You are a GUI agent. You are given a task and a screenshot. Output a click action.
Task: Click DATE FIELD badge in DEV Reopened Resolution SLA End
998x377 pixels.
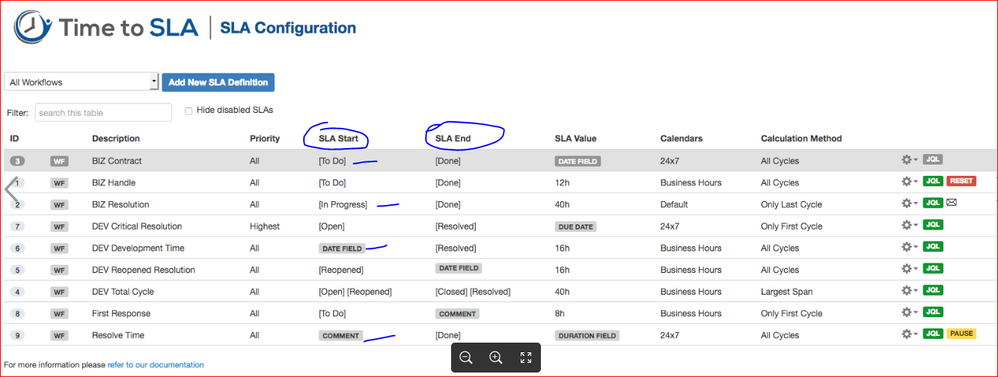tap(459, 268)
